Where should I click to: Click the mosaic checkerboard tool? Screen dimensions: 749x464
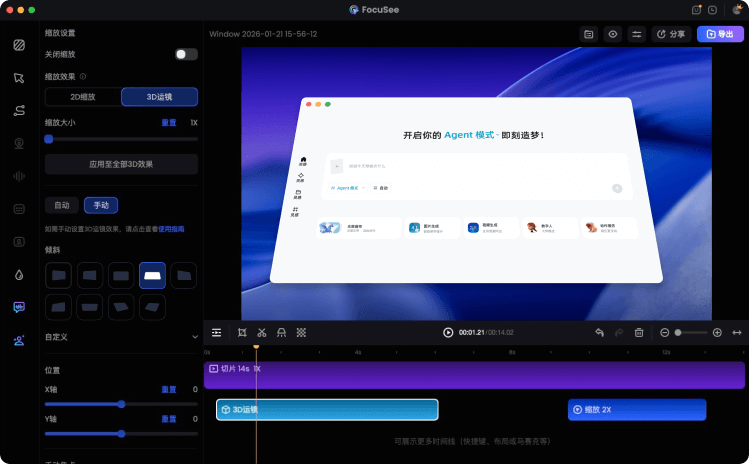click(301, 333)
